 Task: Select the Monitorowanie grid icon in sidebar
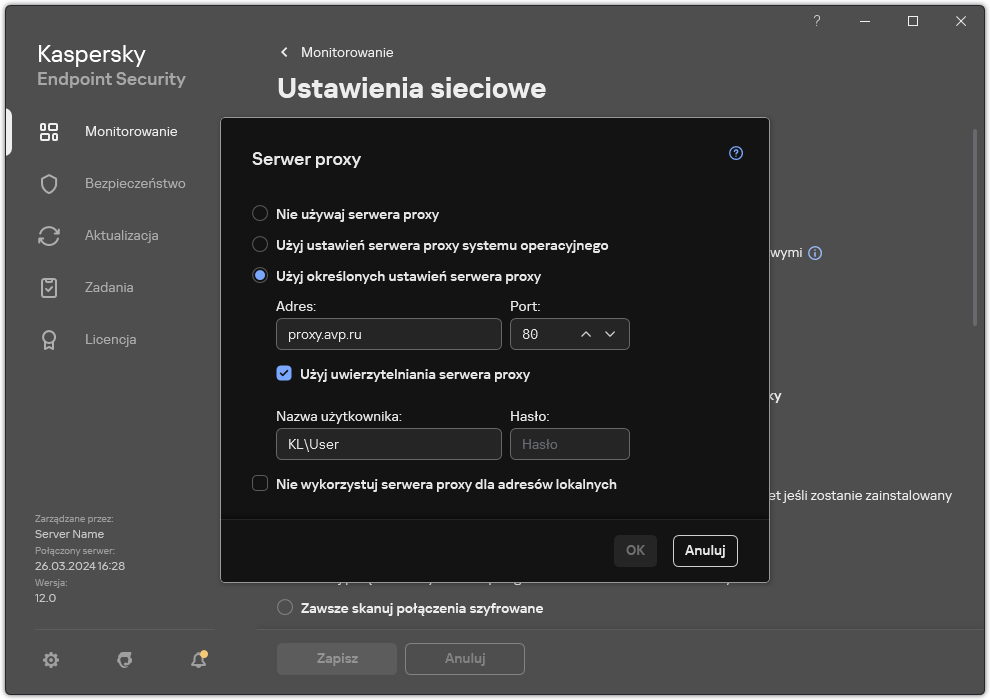coord(49,131)
